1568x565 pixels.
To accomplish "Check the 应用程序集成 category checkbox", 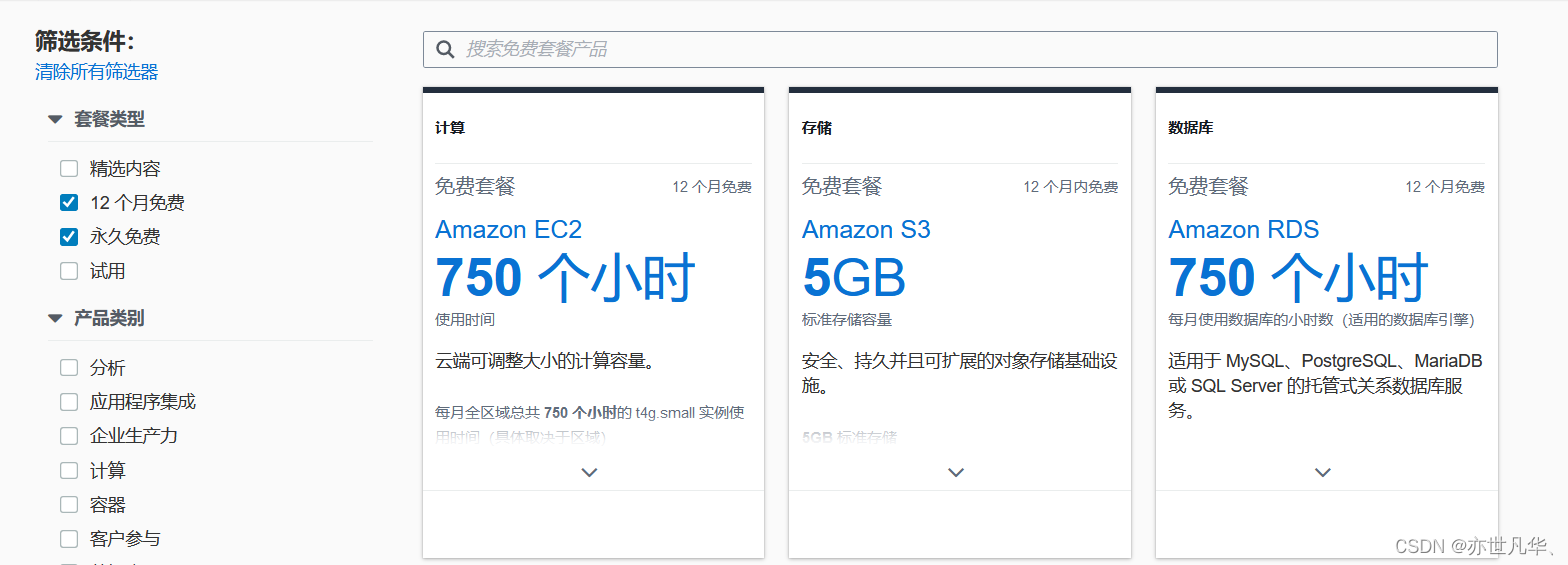I will pos(69,401).
